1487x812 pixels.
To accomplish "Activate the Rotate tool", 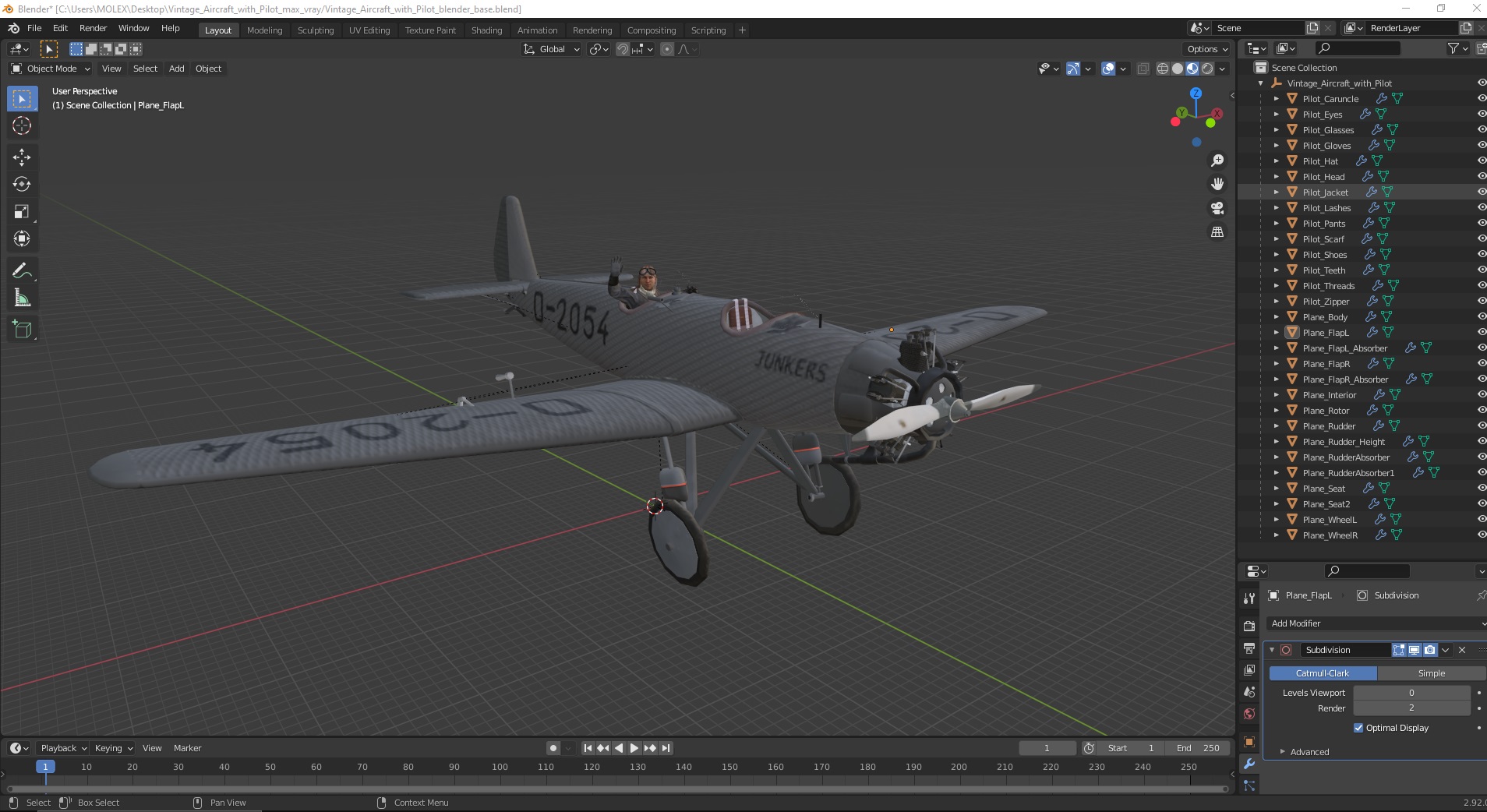I will click(x=22, y=184).
